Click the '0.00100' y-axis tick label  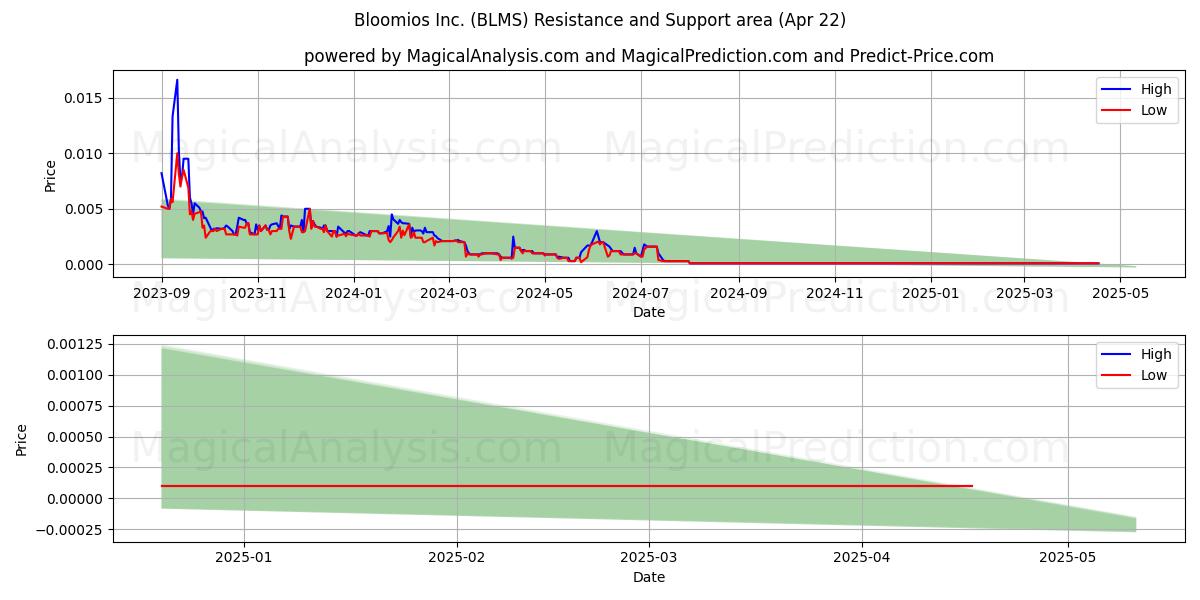[x=77, y=375]
